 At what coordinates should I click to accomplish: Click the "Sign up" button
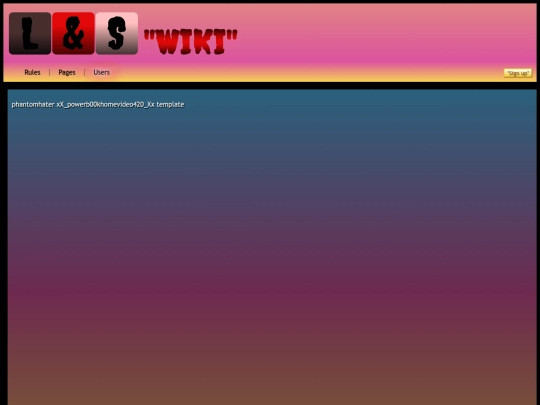pos(518,73)
